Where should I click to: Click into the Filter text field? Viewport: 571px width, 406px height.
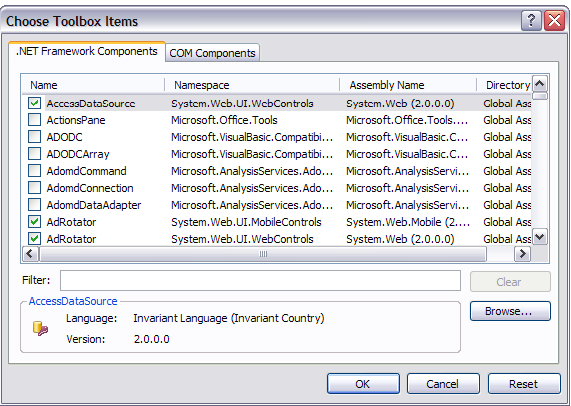(x=260, y=280)
